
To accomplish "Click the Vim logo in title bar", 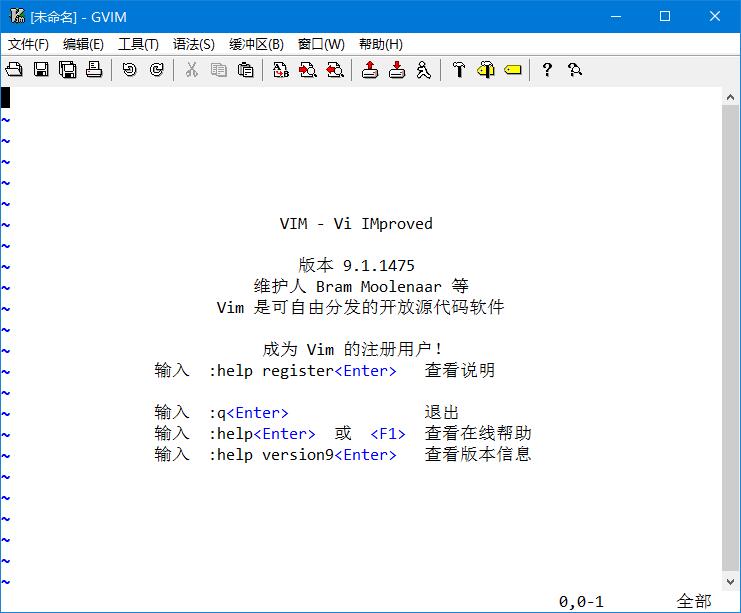I will click(x=17, y=16).
